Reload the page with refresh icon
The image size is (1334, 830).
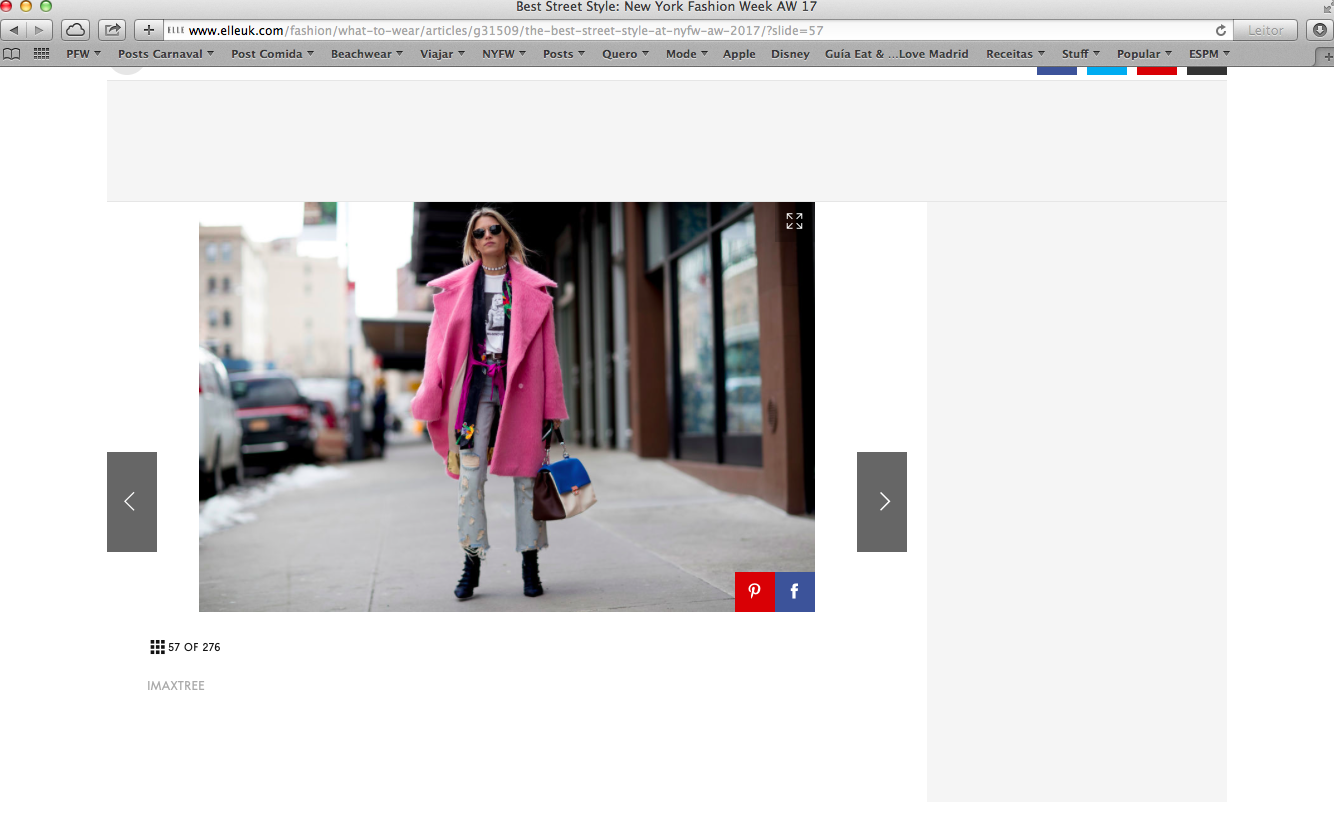1220,31
